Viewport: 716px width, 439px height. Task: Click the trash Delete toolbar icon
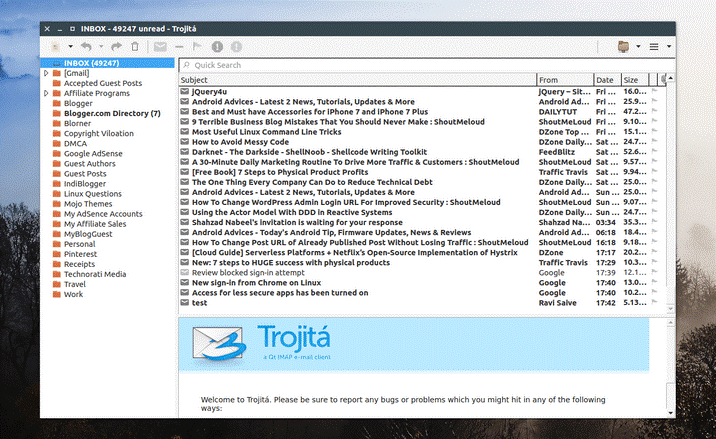point(135,47)
